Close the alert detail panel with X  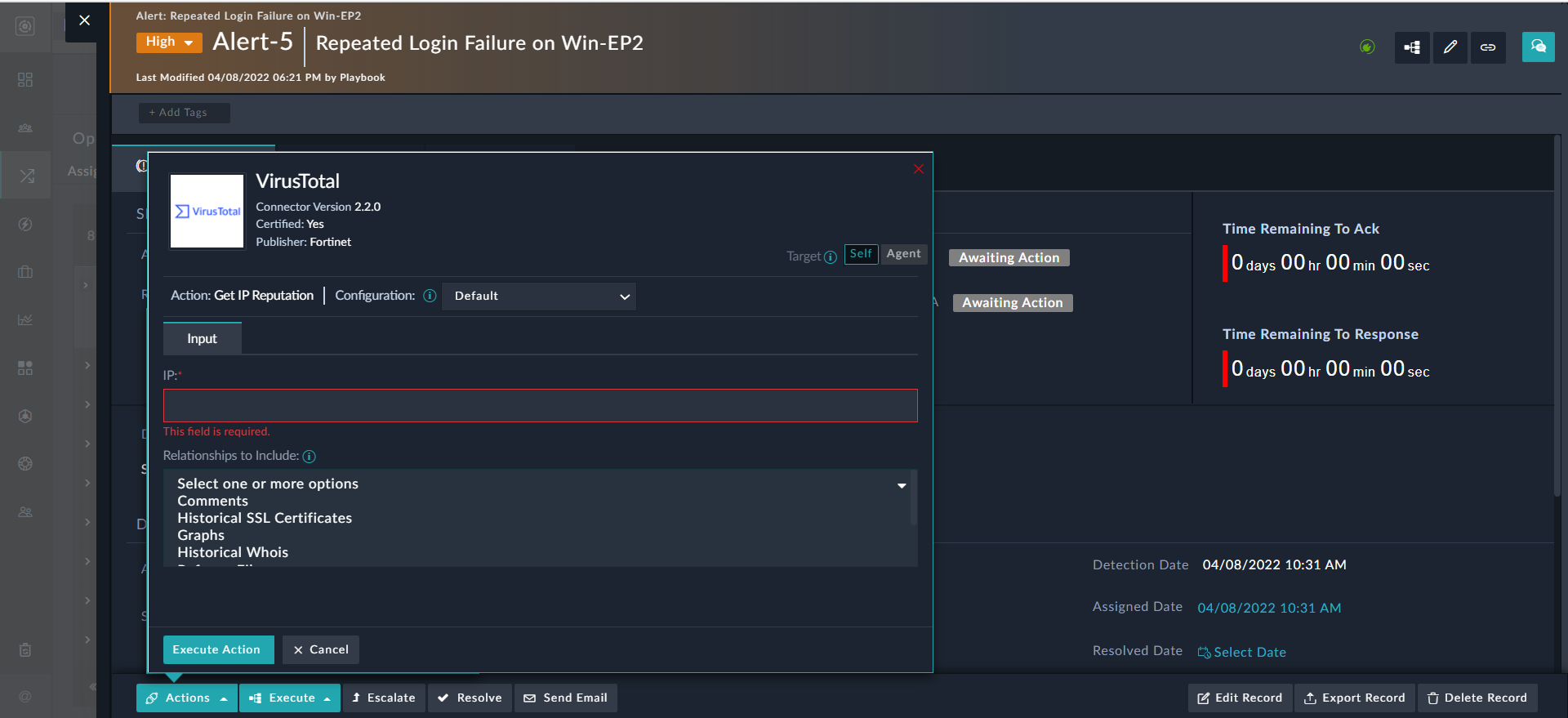click(x=84, y=20)
